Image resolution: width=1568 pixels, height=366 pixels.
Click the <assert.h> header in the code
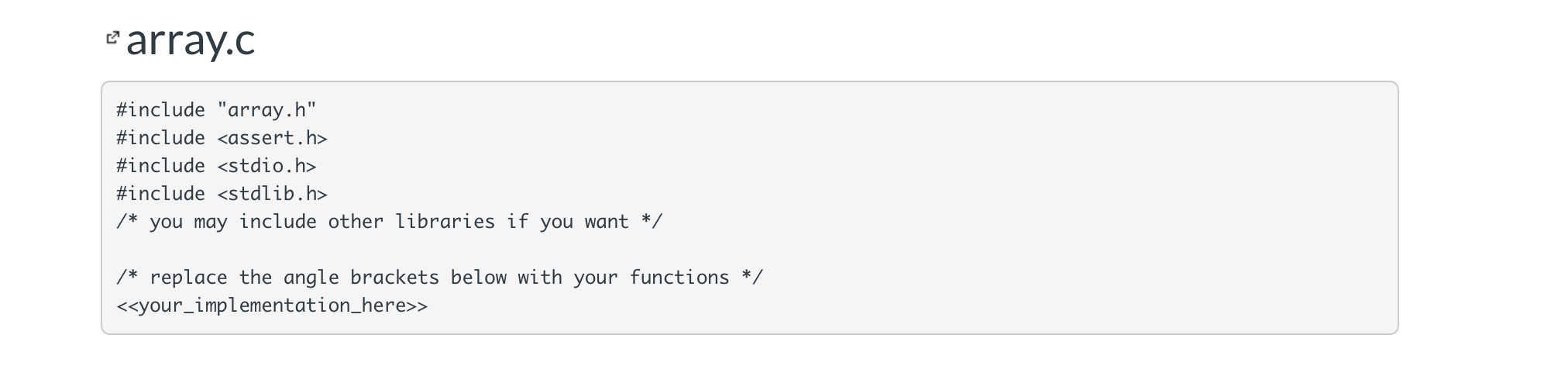click(272, 138)
